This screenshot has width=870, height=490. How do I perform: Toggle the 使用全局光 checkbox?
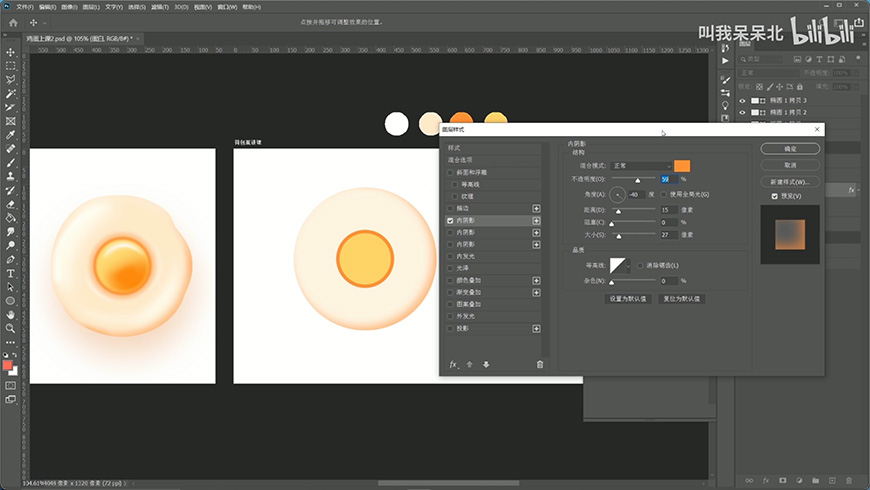click(665, 193)
